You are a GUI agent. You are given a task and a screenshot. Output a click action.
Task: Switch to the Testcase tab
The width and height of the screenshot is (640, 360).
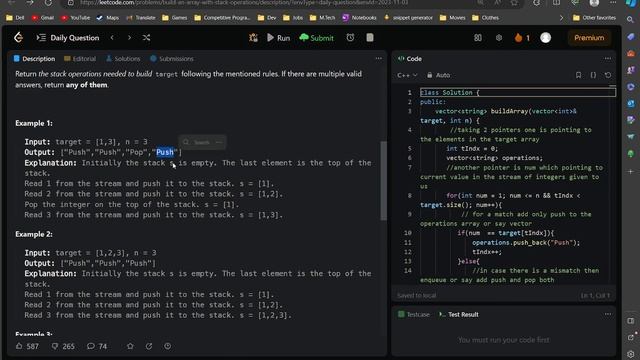click(414, 314)
